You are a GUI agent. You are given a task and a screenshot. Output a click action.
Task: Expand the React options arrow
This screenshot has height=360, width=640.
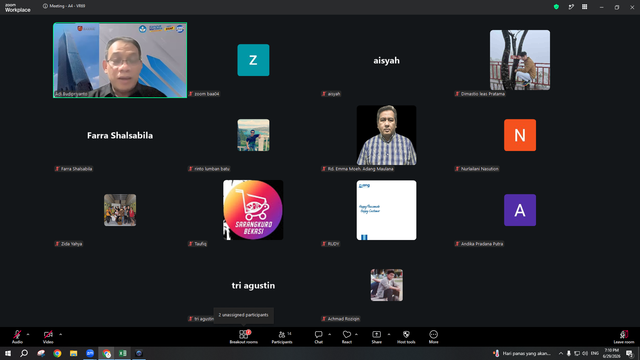[x=356, y=334]
